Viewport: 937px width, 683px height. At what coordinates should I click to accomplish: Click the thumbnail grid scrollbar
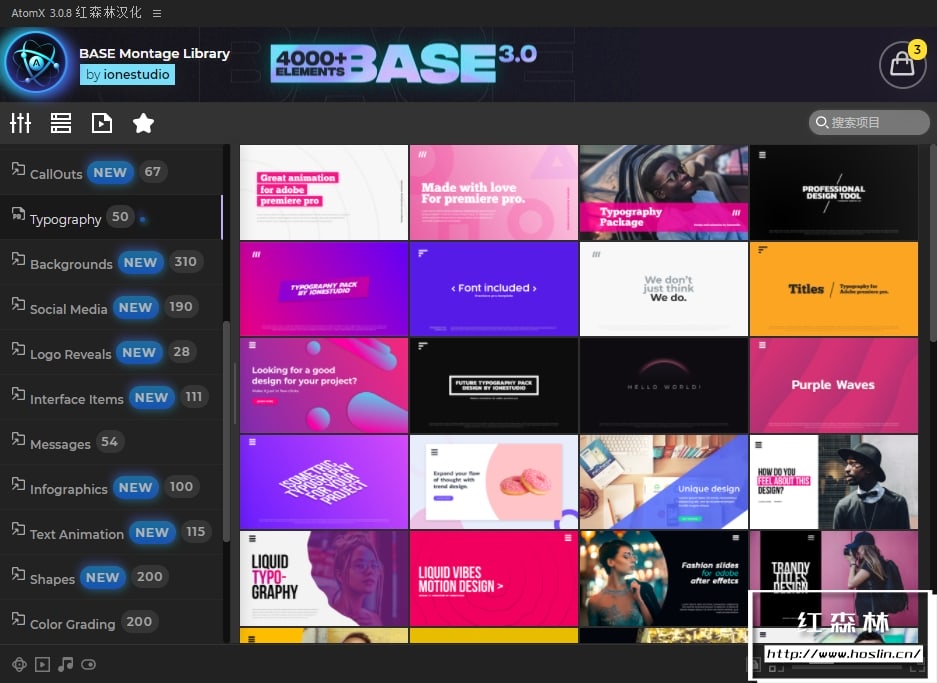pyautogui.click(x=933, y=244)
